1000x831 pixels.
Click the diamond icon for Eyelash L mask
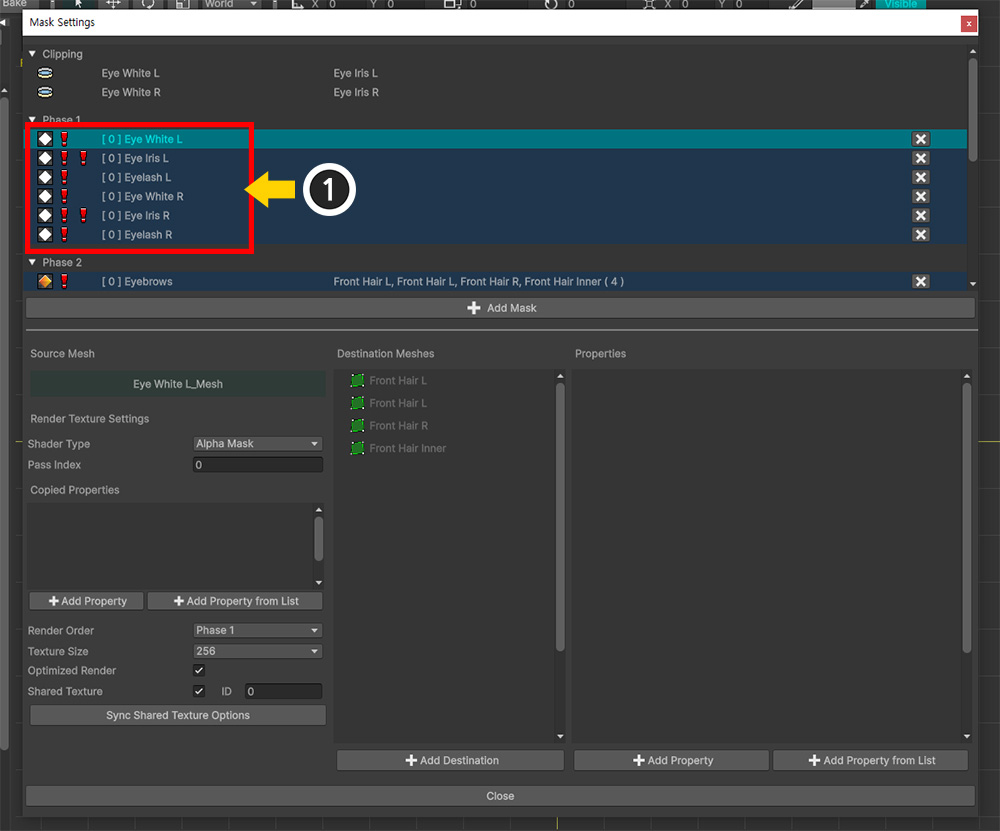coord(45,177)
